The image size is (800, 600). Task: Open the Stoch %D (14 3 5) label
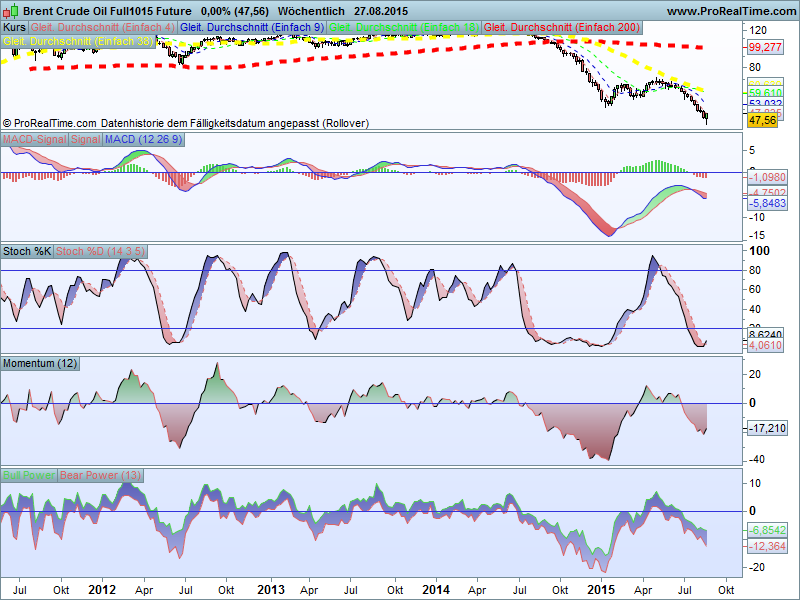(101, 251)
